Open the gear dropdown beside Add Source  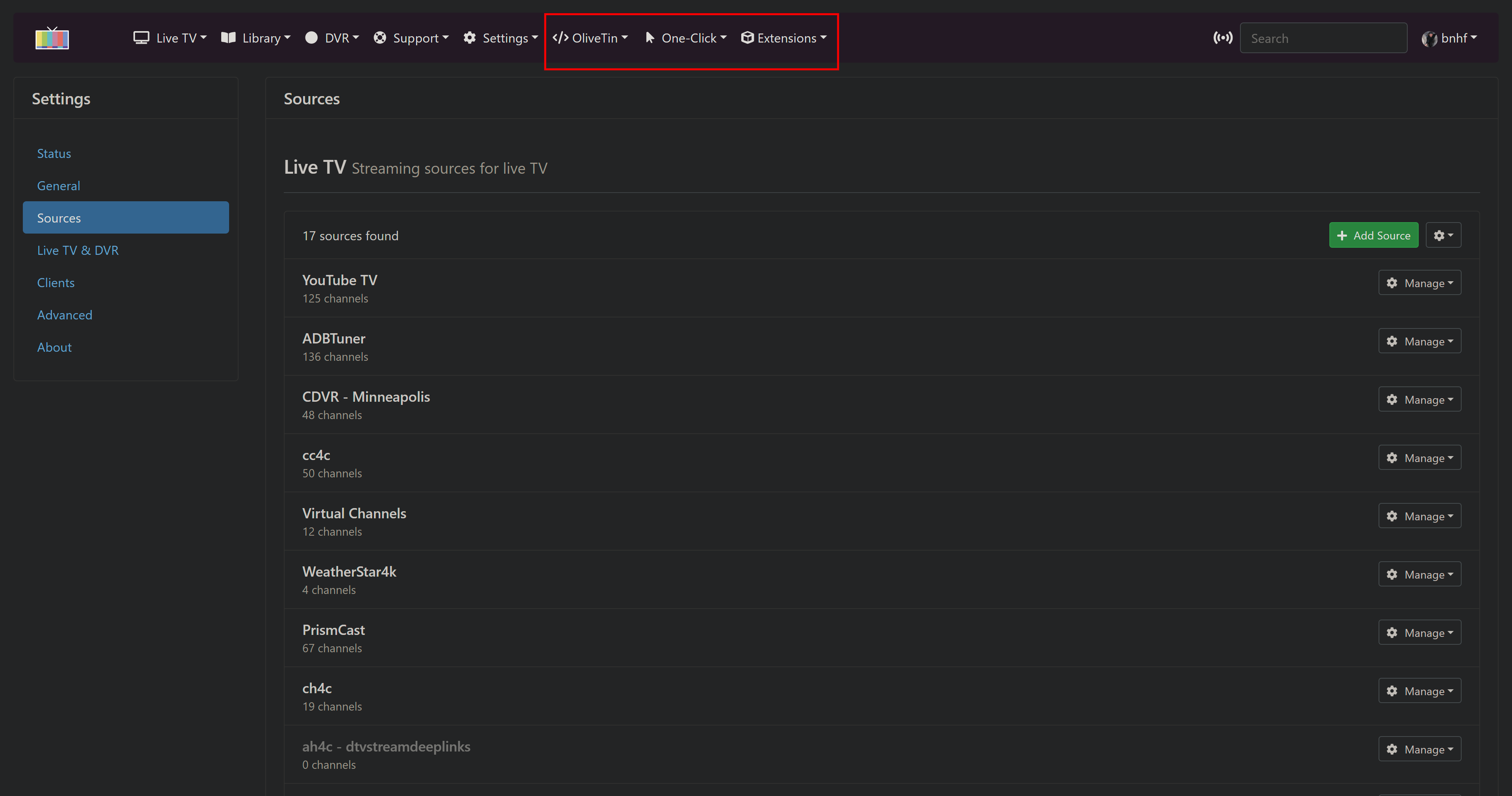(x=1443, y=236)
